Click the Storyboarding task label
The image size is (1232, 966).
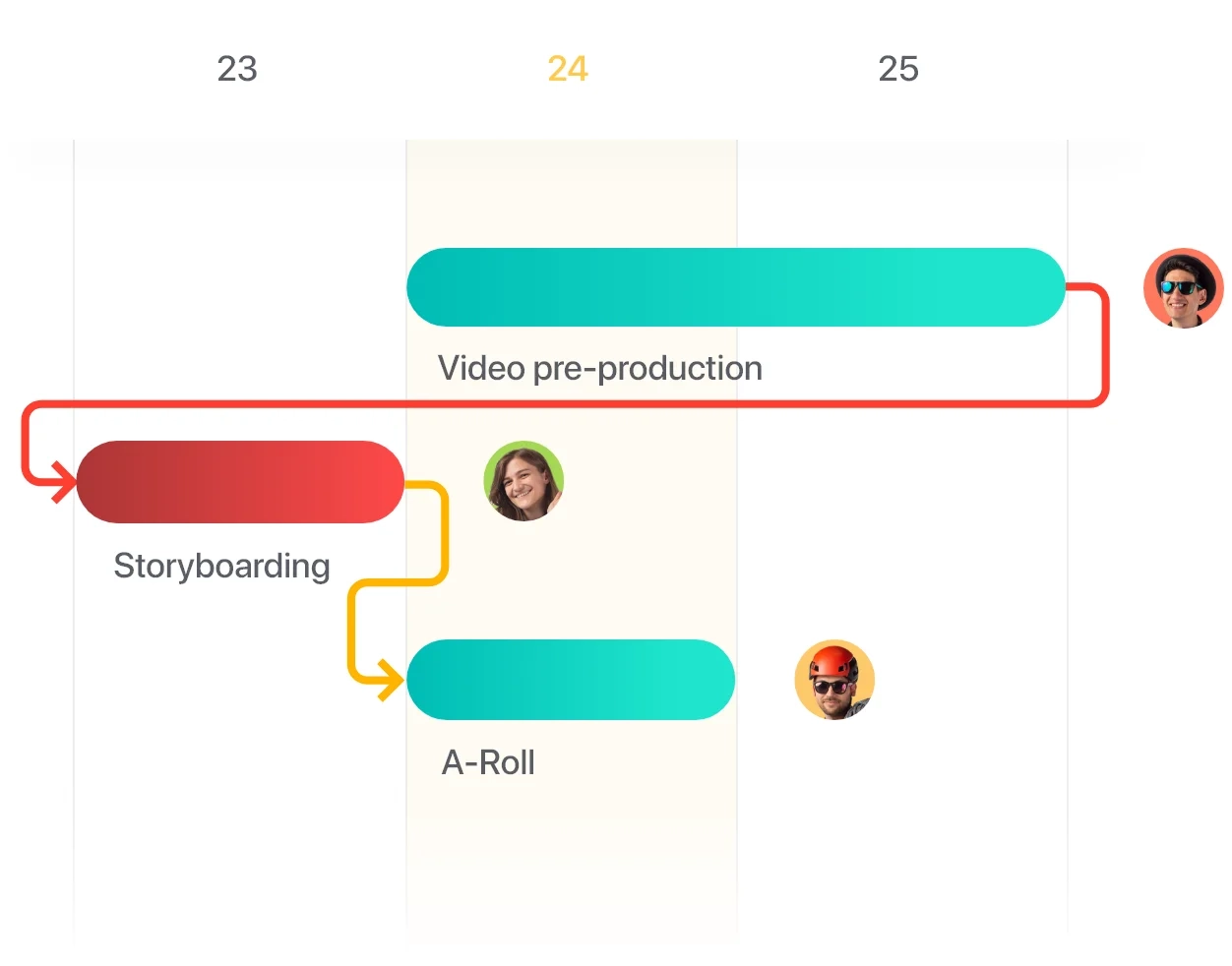tap(221, 566)
